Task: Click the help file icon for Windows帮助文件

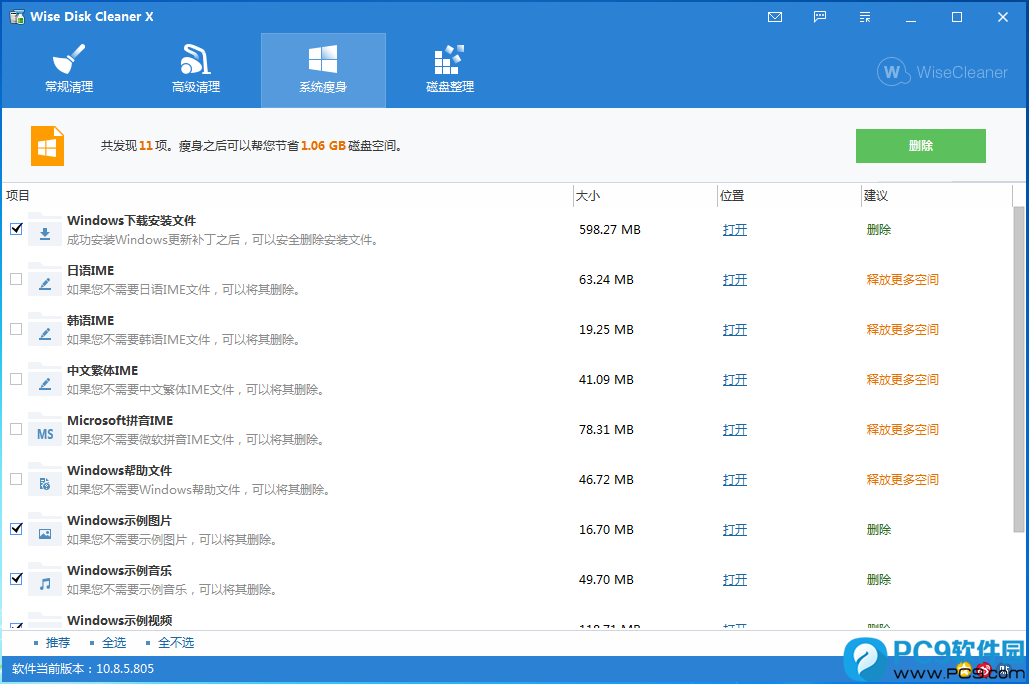Action: 45,480
